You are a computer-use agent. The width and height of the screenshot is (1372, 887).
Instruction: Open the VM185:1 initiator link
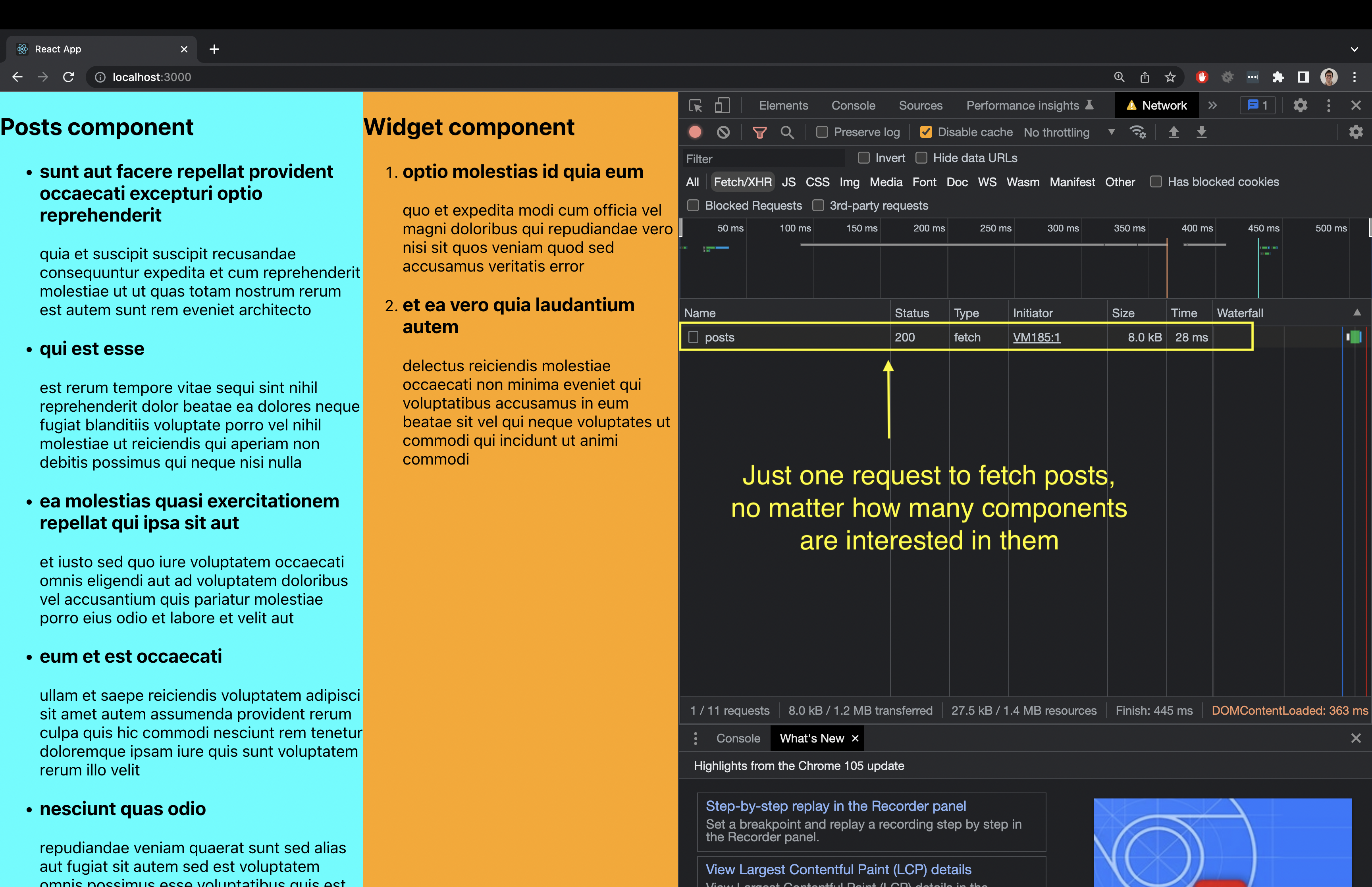(1036, 337)
